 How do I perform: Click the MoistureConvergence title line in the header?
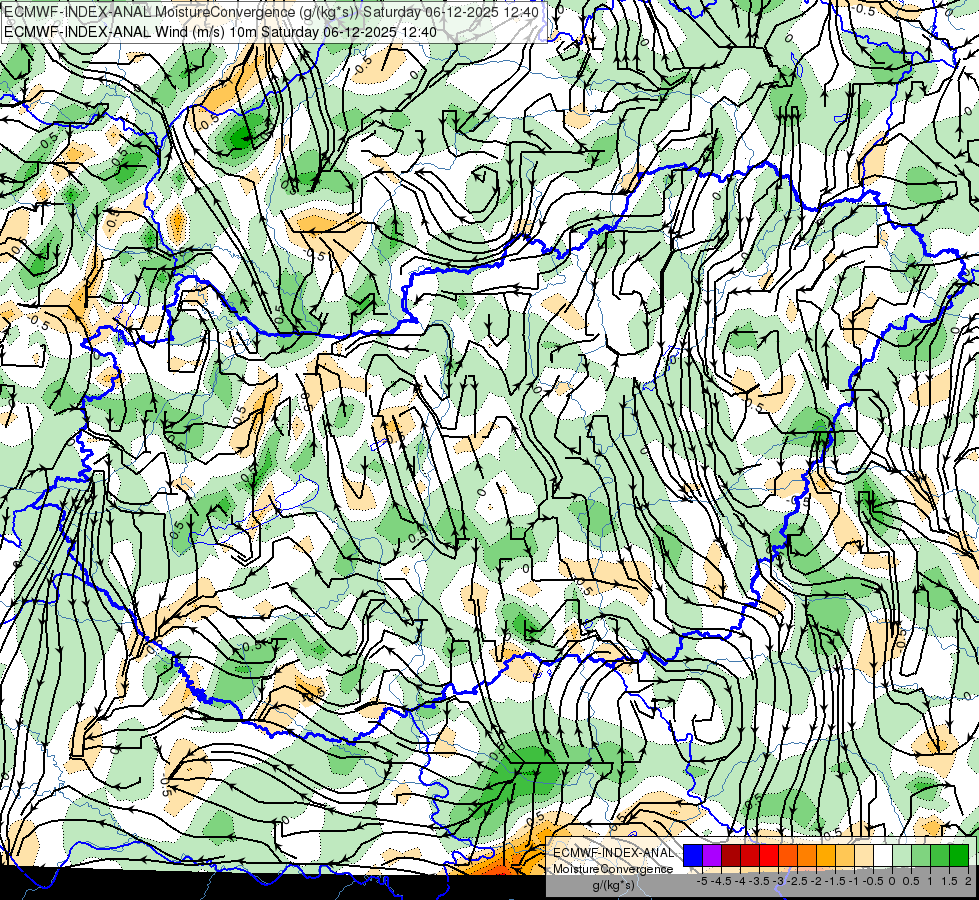click(273, 12)
